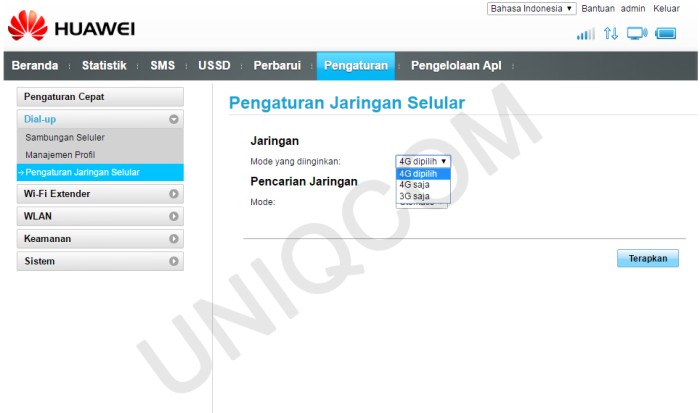Check the signal strength bars icon

pyautogui.click(x=586, y=34)
